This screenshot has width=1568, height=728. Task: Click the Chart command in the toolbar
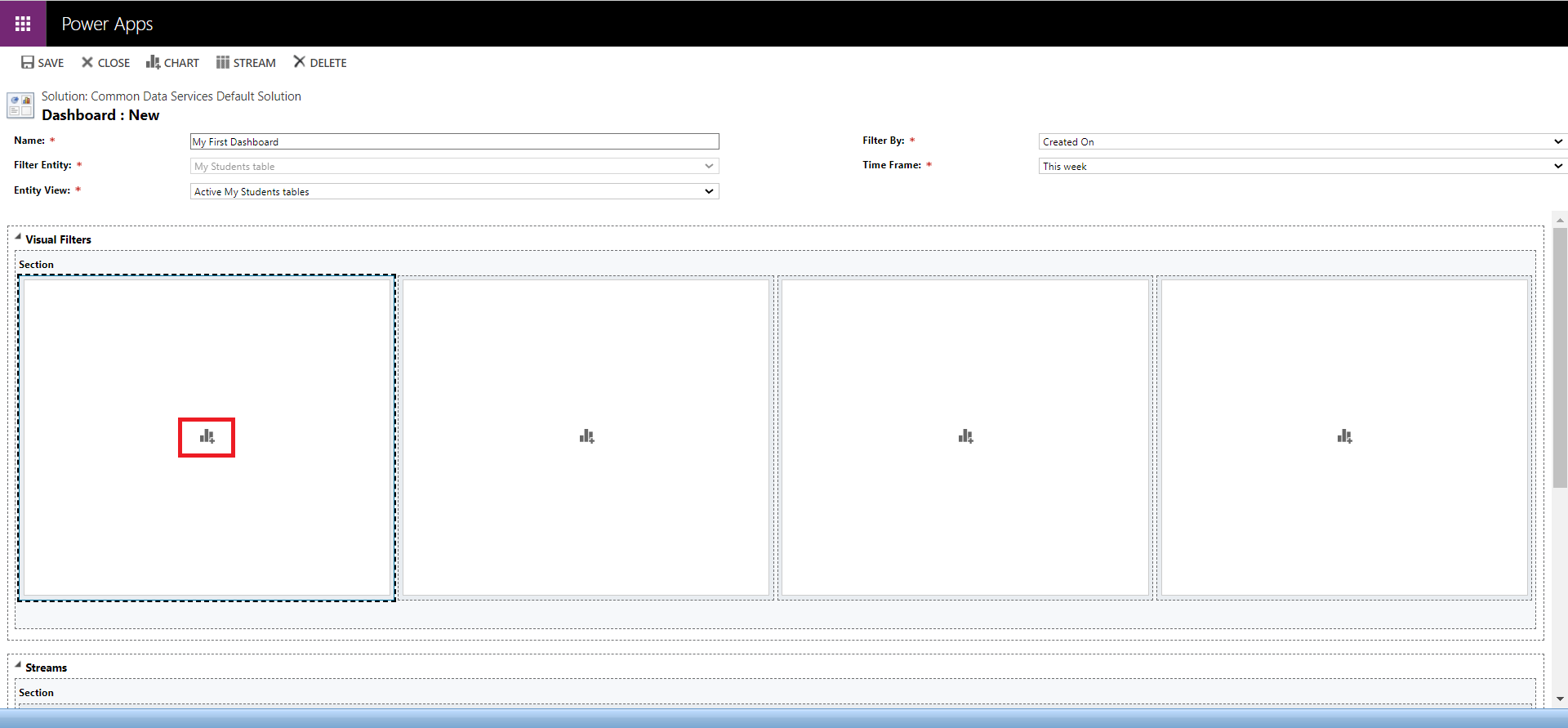[x=172, y=63]
